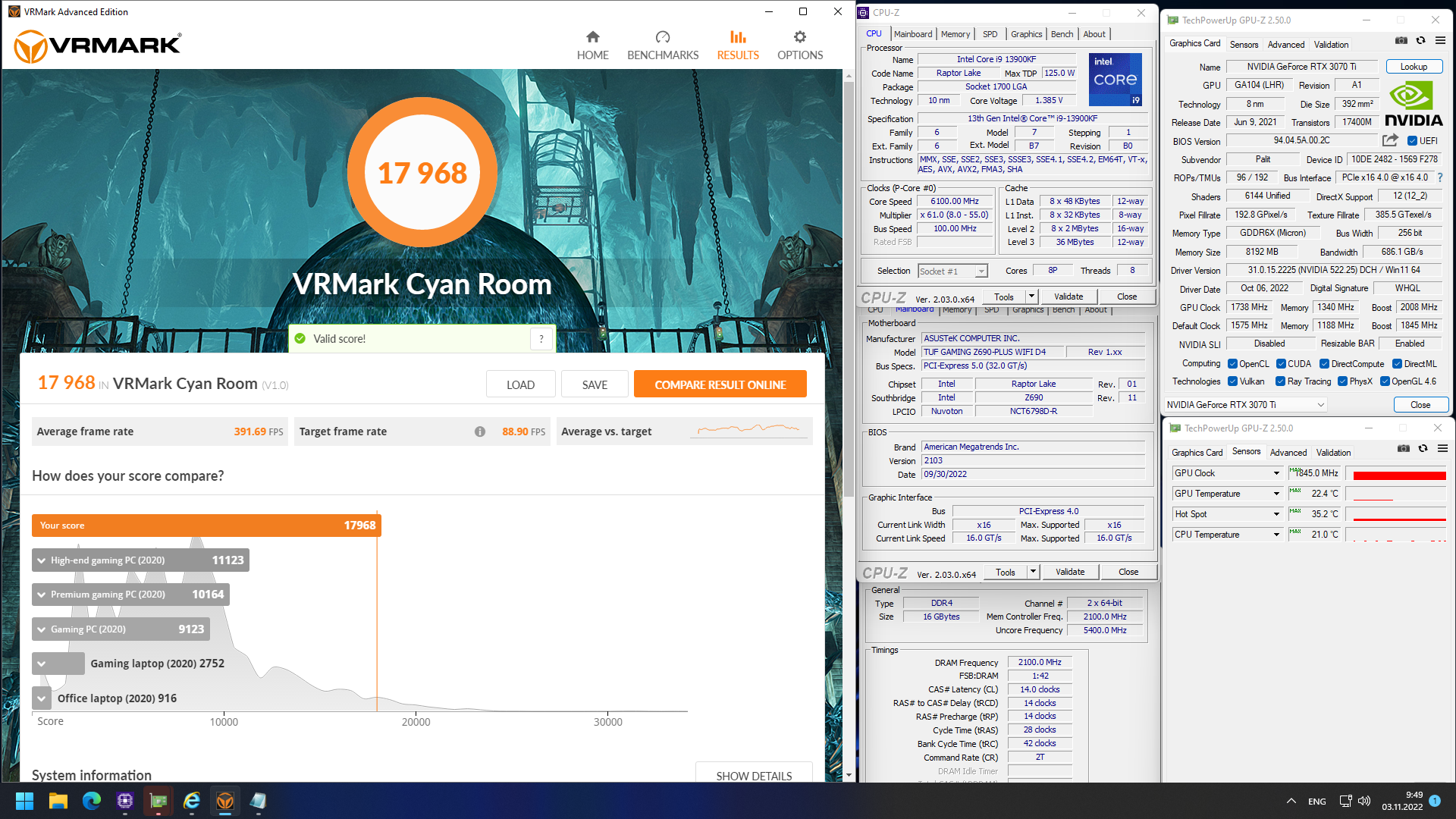1456x819 pixels.
Task: Open CPU-Z taskbar icon
Action: pyautogui.click(x=125, y=801)
